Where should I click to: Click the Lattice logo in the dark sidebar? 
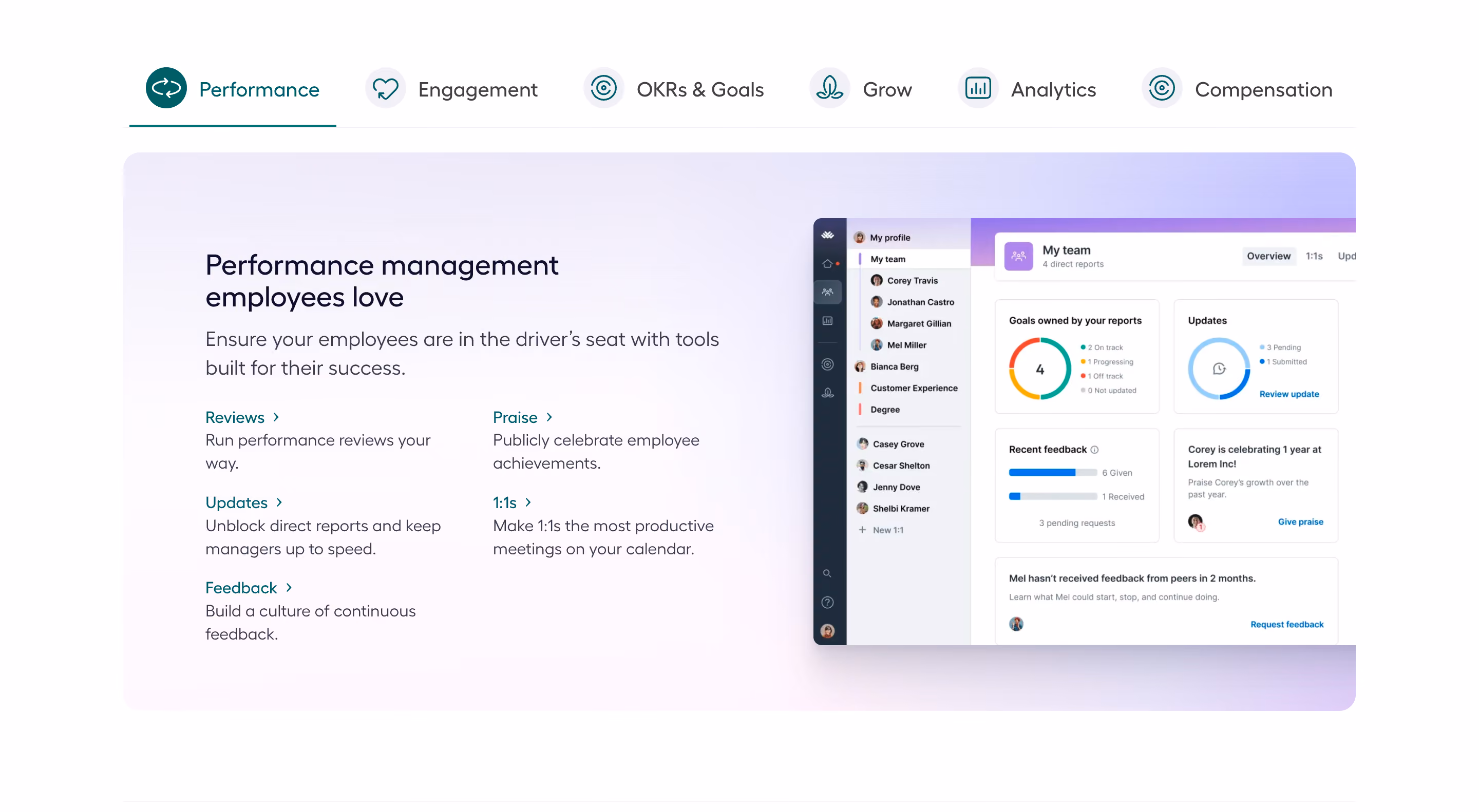[x=827, y=235]
